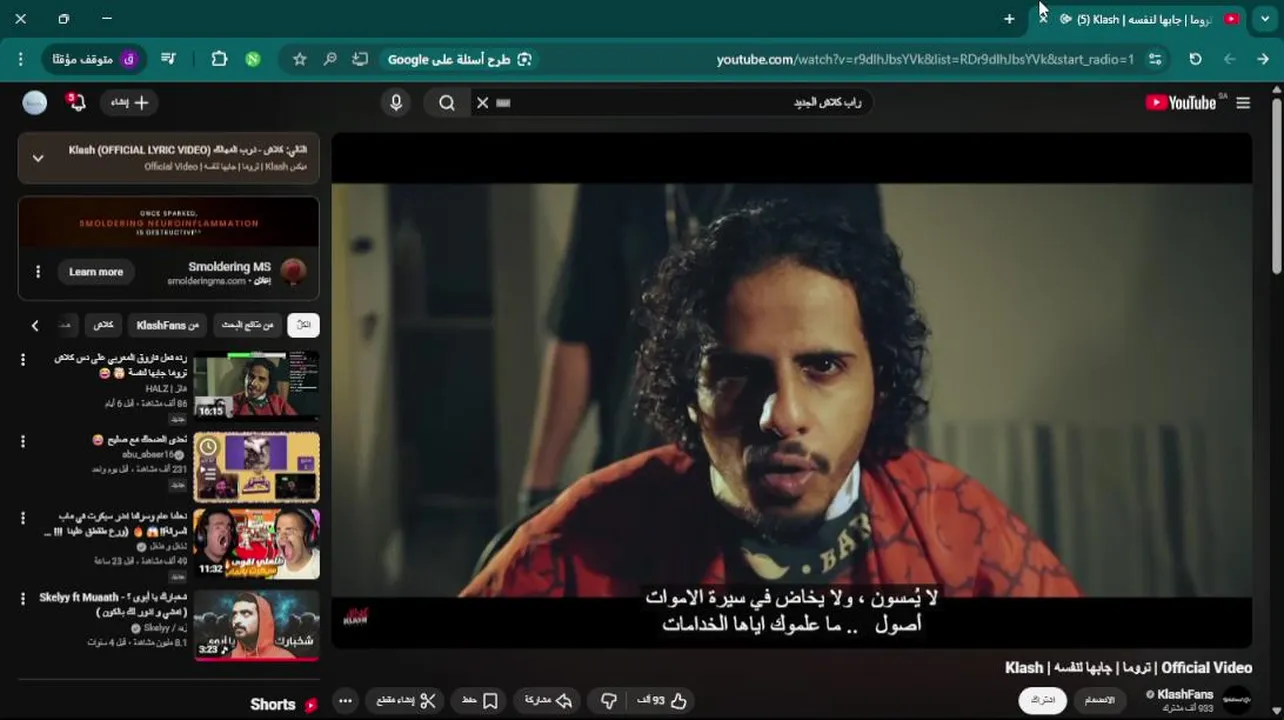Open the Smoldering MS ad options menu
Screen dimensions: 1284x720
[x=38, y=272]
